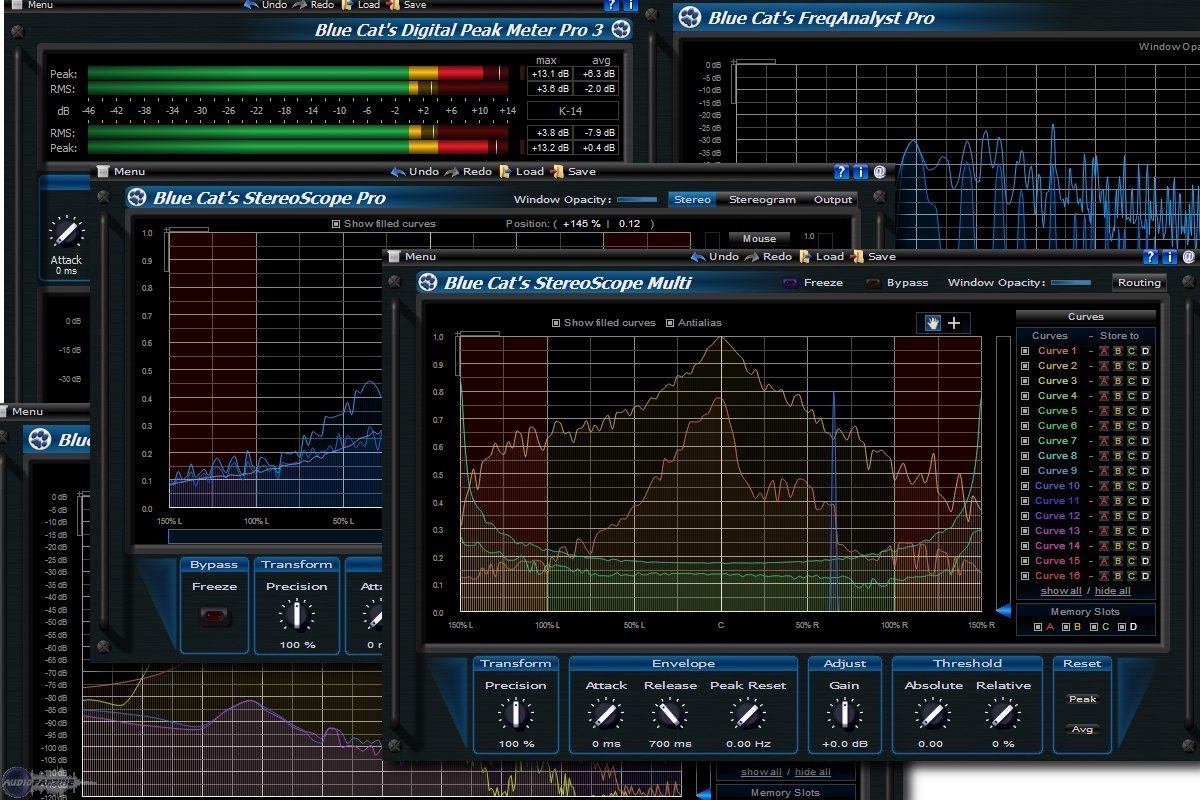Click Precision knob in StereoScope Multi Transform
This screenshot has height=800, width=1200.
click(x=516, y=715)
